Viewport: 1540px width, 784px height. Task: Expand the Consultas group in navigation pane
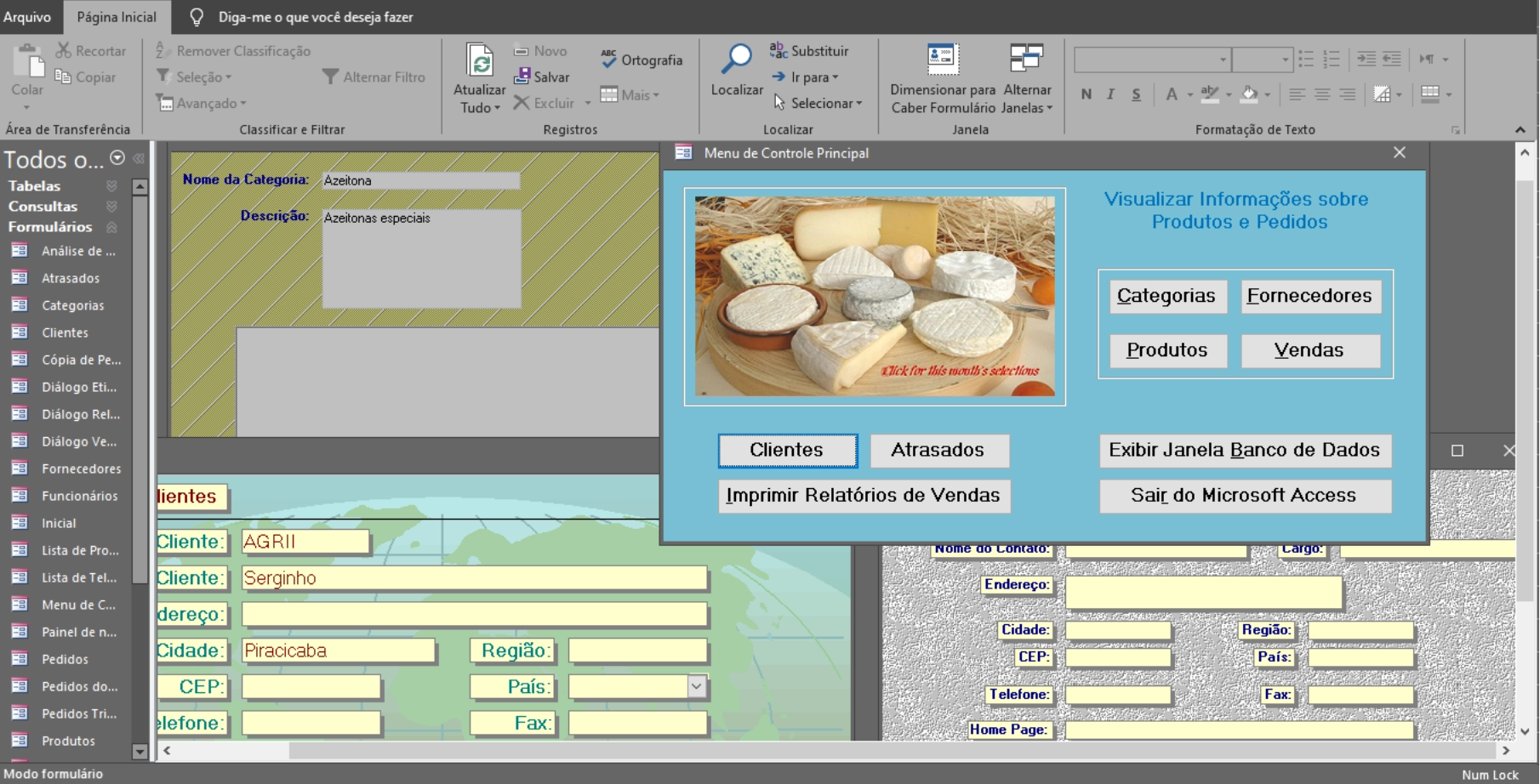pyautogui.click(x=111, y=206)
